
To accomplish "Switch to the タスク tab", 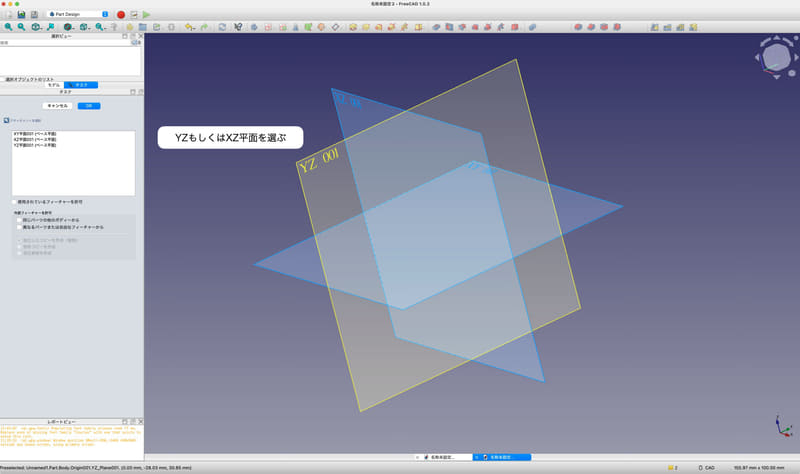I will pyautogui.click(x=81, y=85).
